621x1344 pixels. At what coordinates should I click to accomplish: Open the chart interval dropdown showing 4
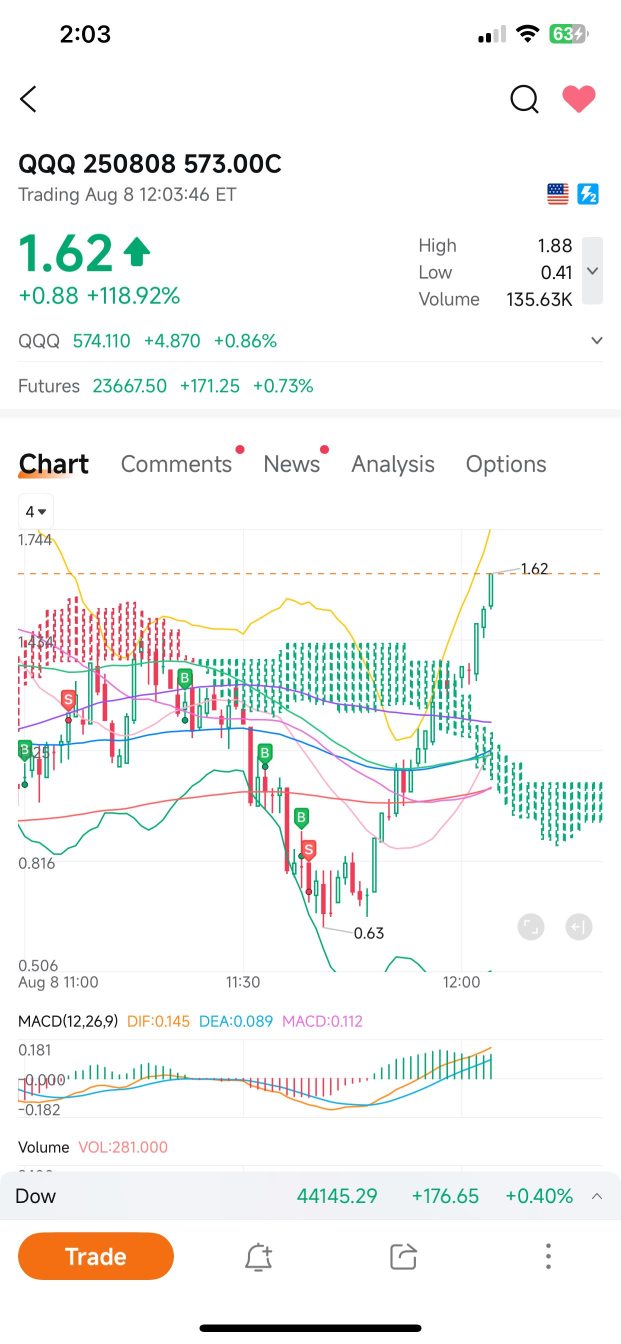coord(37,512)
